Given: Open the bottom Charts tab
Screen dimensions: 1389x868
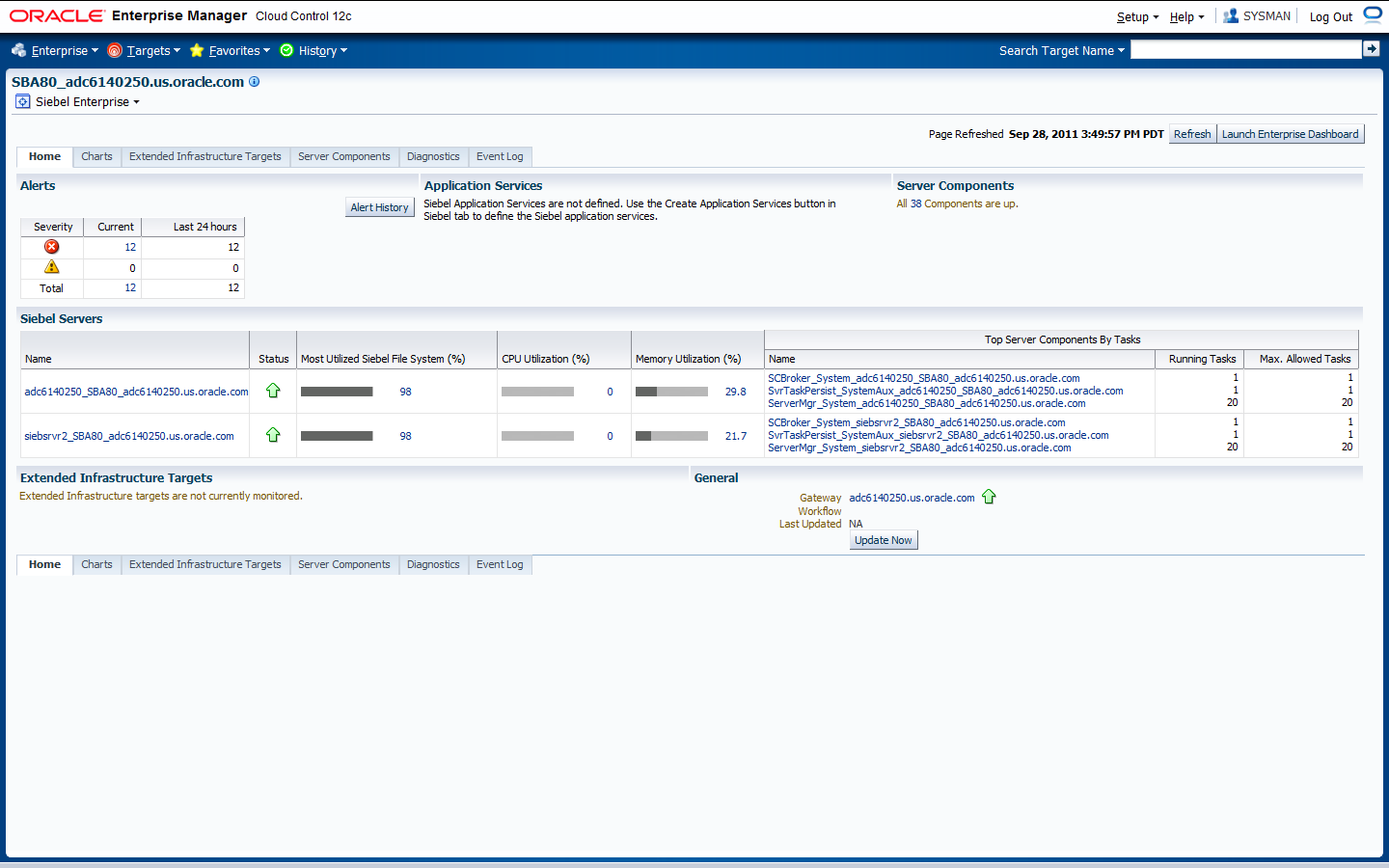Looking at the screenshot, I should [96, 564].
